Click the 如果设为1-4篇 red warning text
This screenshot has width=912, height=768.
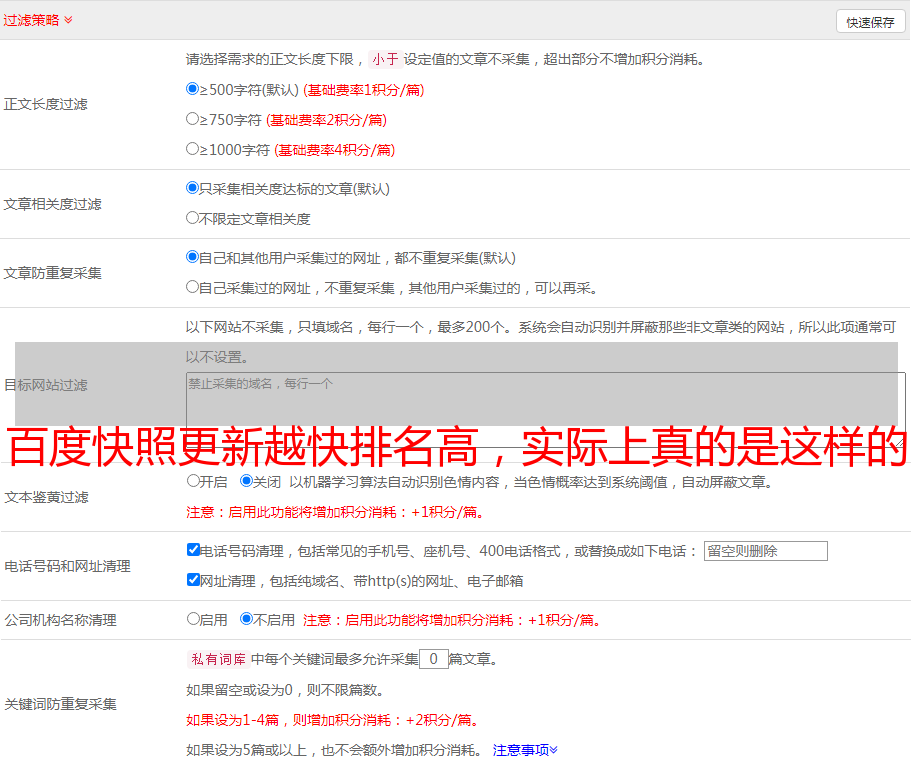(x=334, y=720)
